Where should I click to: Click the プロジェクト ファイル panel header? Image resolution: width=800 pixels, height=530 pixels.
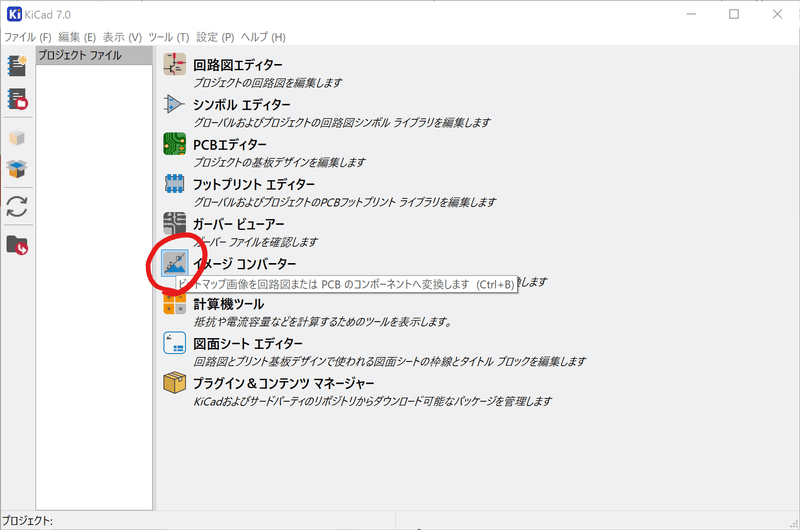click(x=94, y=55)
